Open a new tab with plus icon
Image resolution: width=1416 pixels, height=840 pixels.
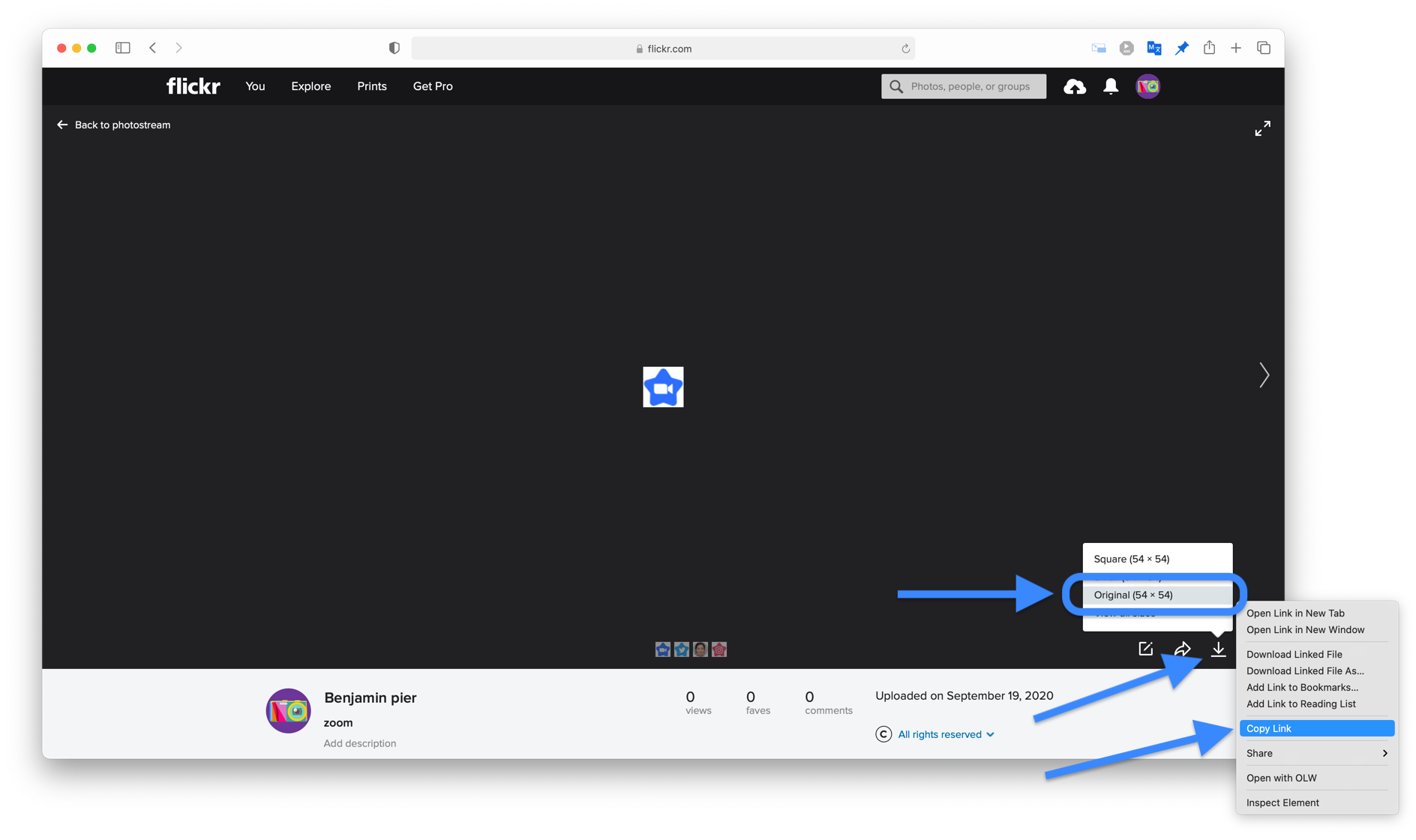coord(1235,48)
